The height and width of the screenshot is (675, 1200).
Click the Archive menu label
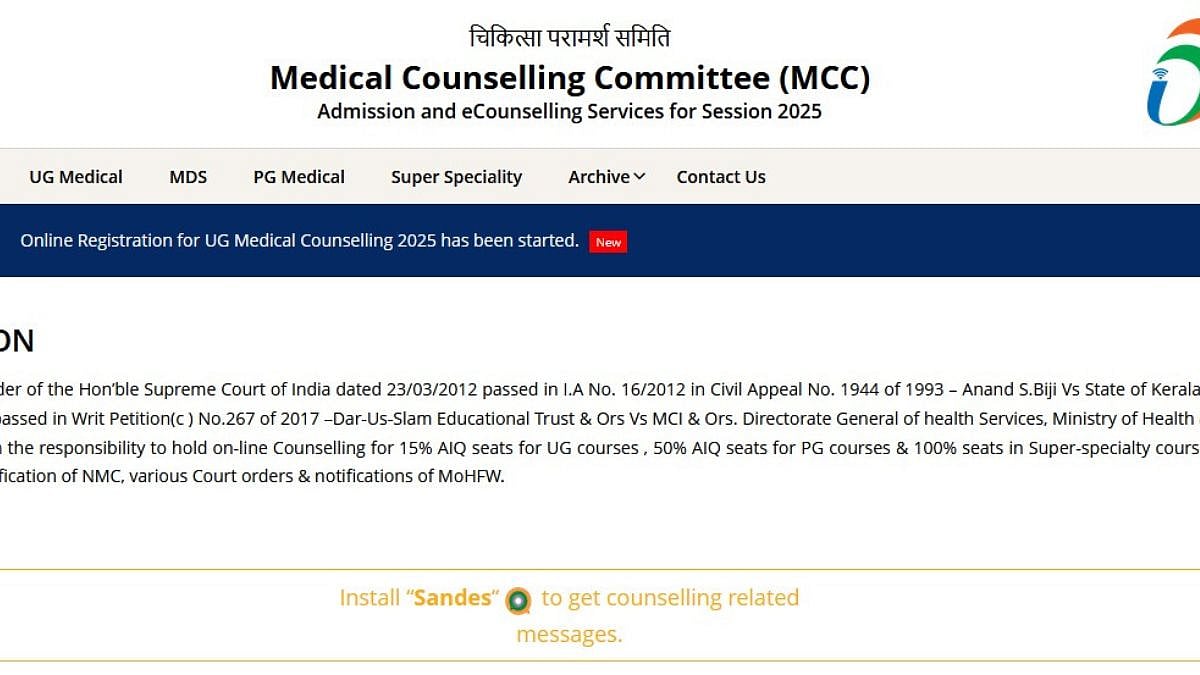click(599, 177)
